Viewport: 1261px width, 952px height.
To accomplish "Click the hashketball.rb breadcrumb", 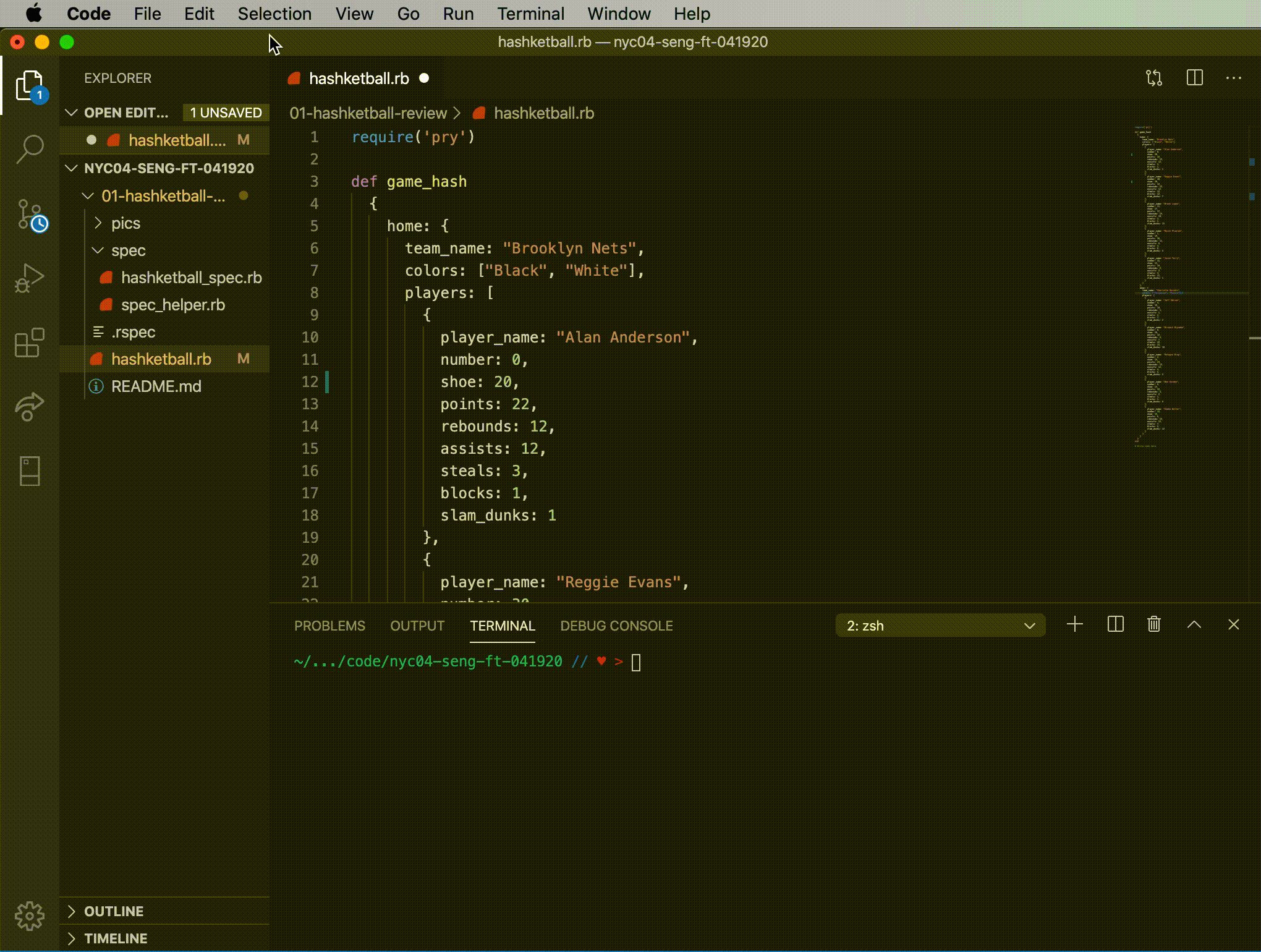I will 544,113.
